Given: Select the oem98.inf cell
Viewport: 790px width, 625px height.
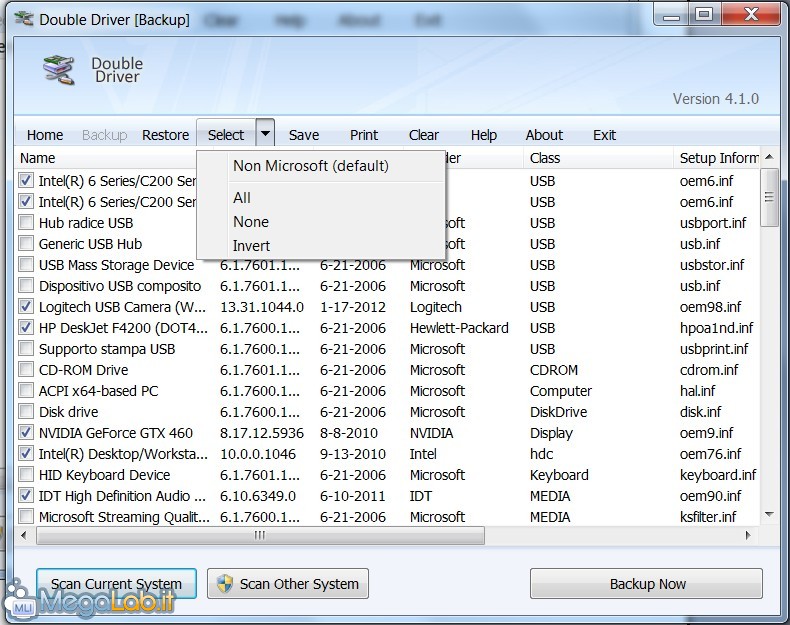Looking at the screenshot, I should 710,307.
